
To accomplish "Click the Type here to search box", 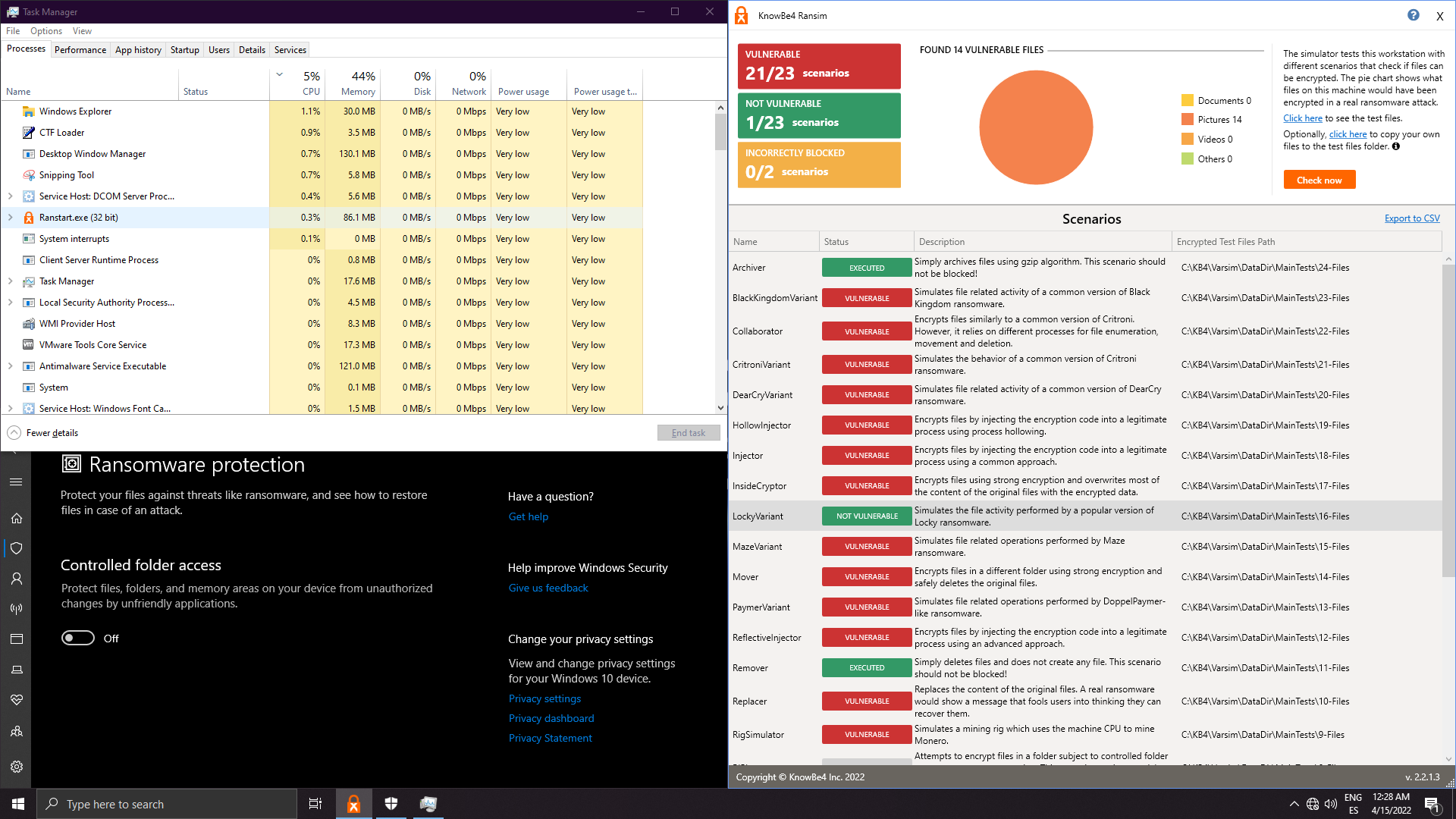I will click(x=167, y=804).
